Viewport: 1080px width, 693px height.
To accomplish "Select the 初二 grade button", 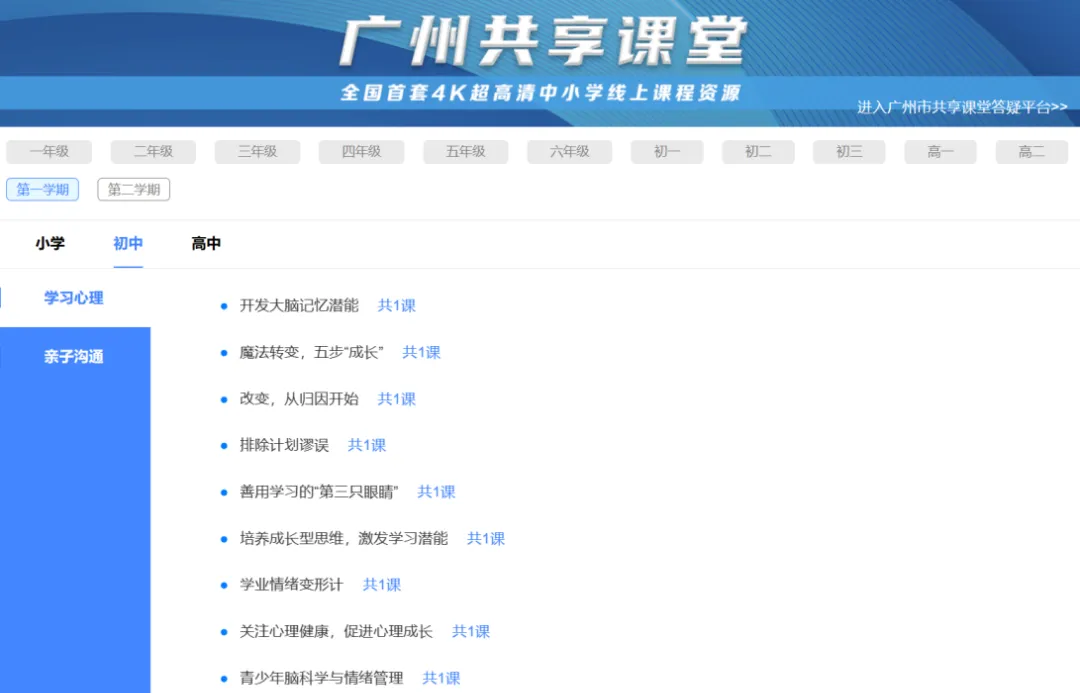I will [758, 152].
